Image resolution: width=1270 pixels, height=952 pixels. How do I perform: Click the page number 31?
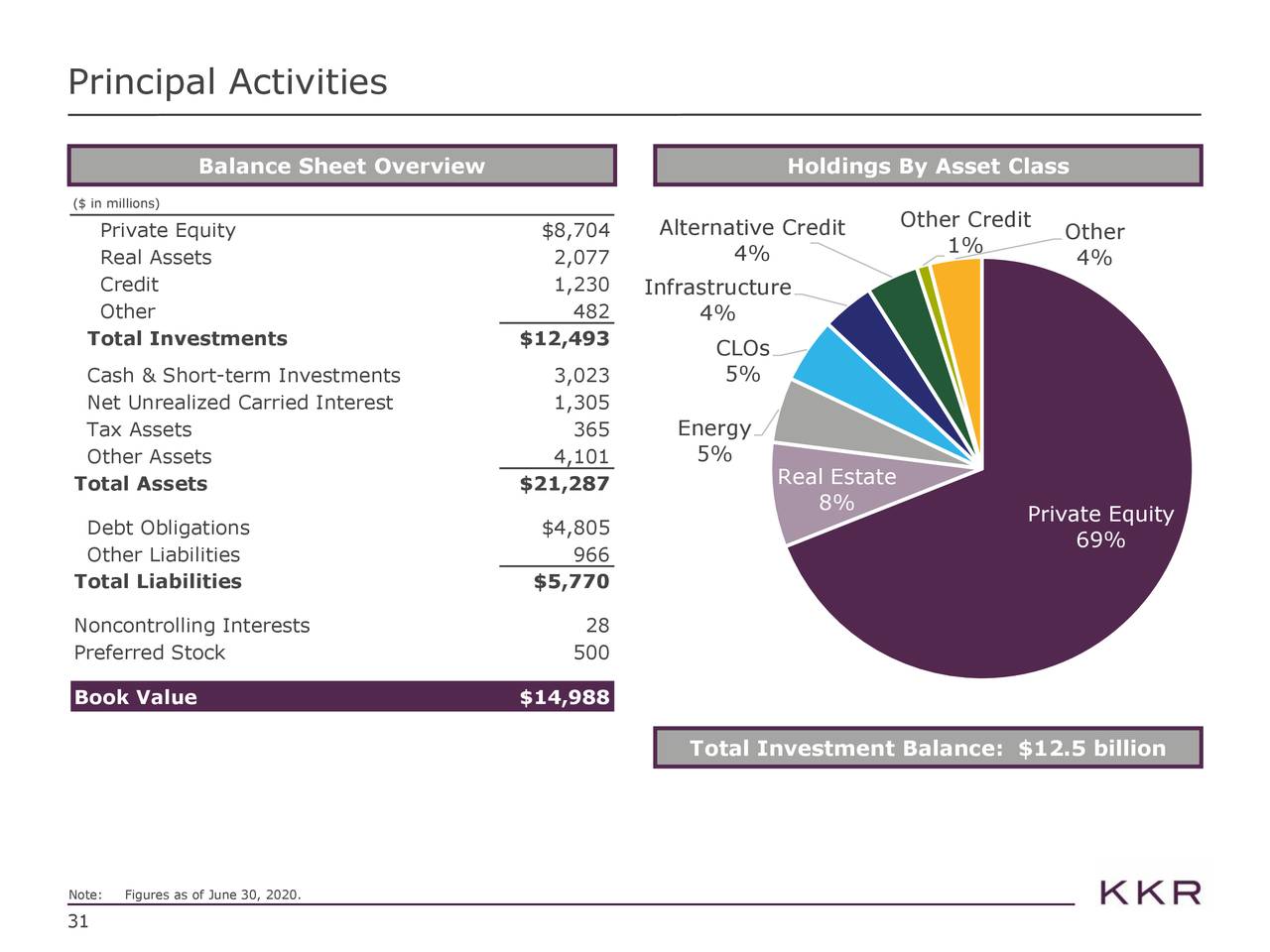77,922
